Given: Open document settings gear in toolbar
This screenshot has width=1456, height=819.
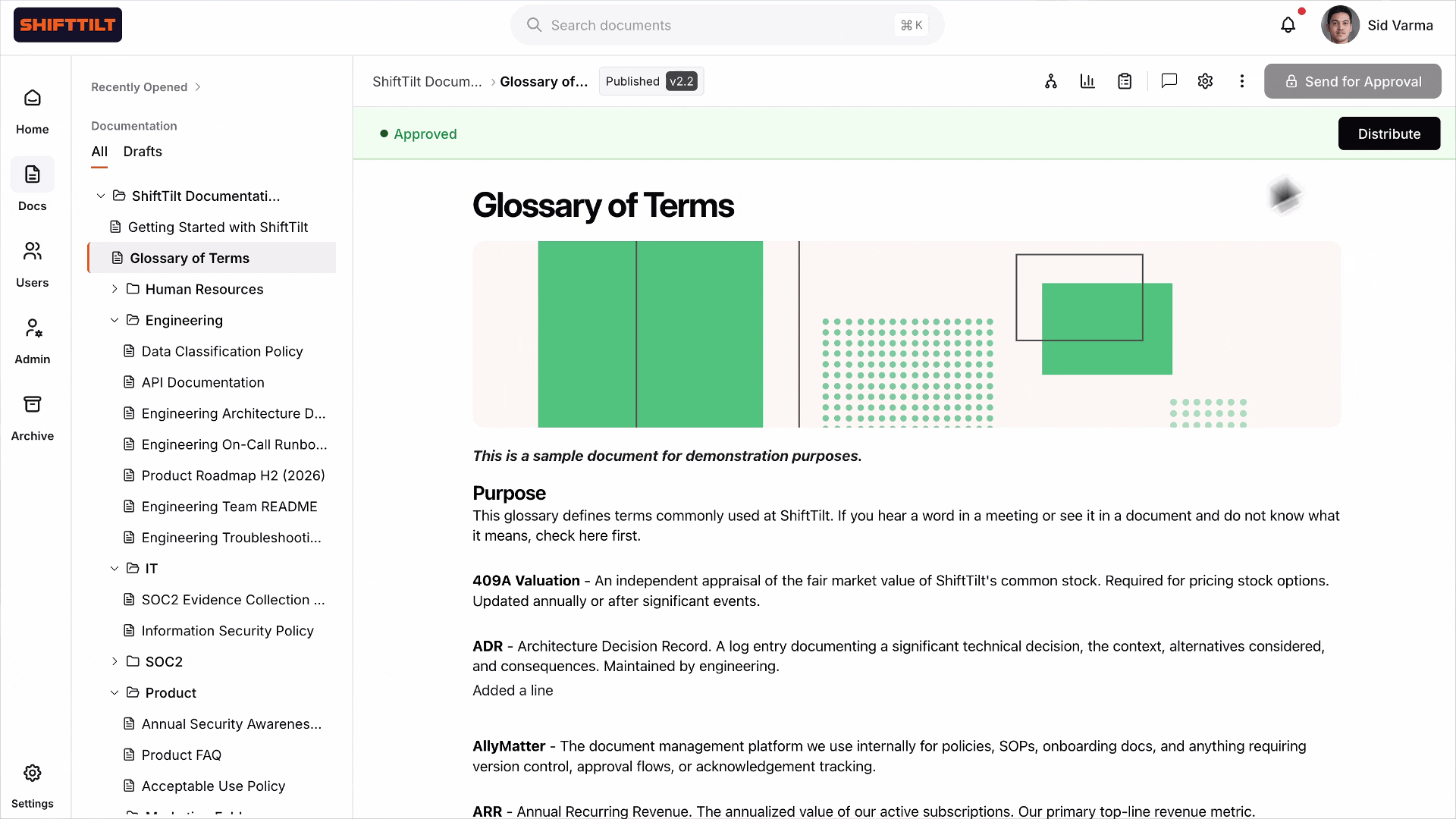Looking at the screenshot, I should [1205, 81].
